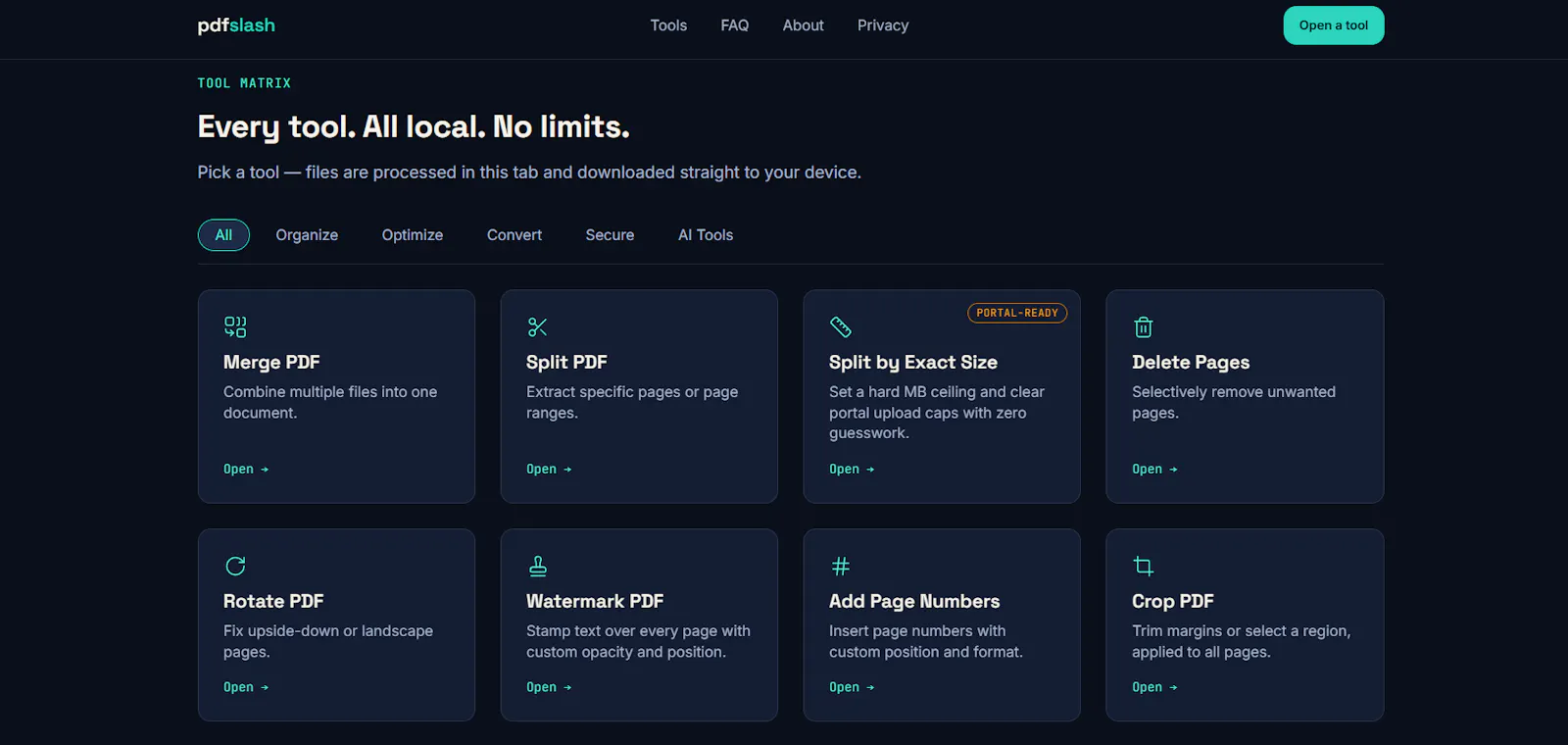Screen dimensions: 1568x745
Task: Select the AI Tools filter tab
Action: (706, 235)
